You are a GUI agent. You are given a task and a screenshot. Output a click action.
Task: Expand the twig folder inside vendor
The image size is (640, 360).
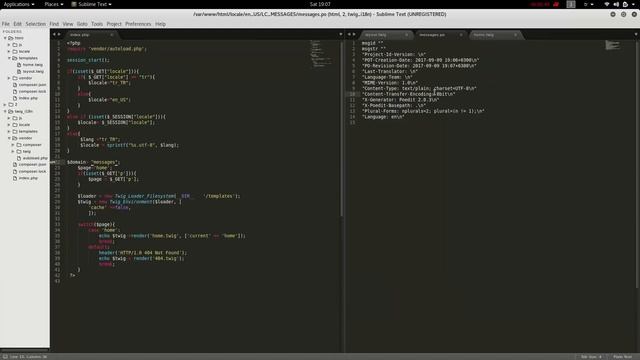click(x=13, y=151)
